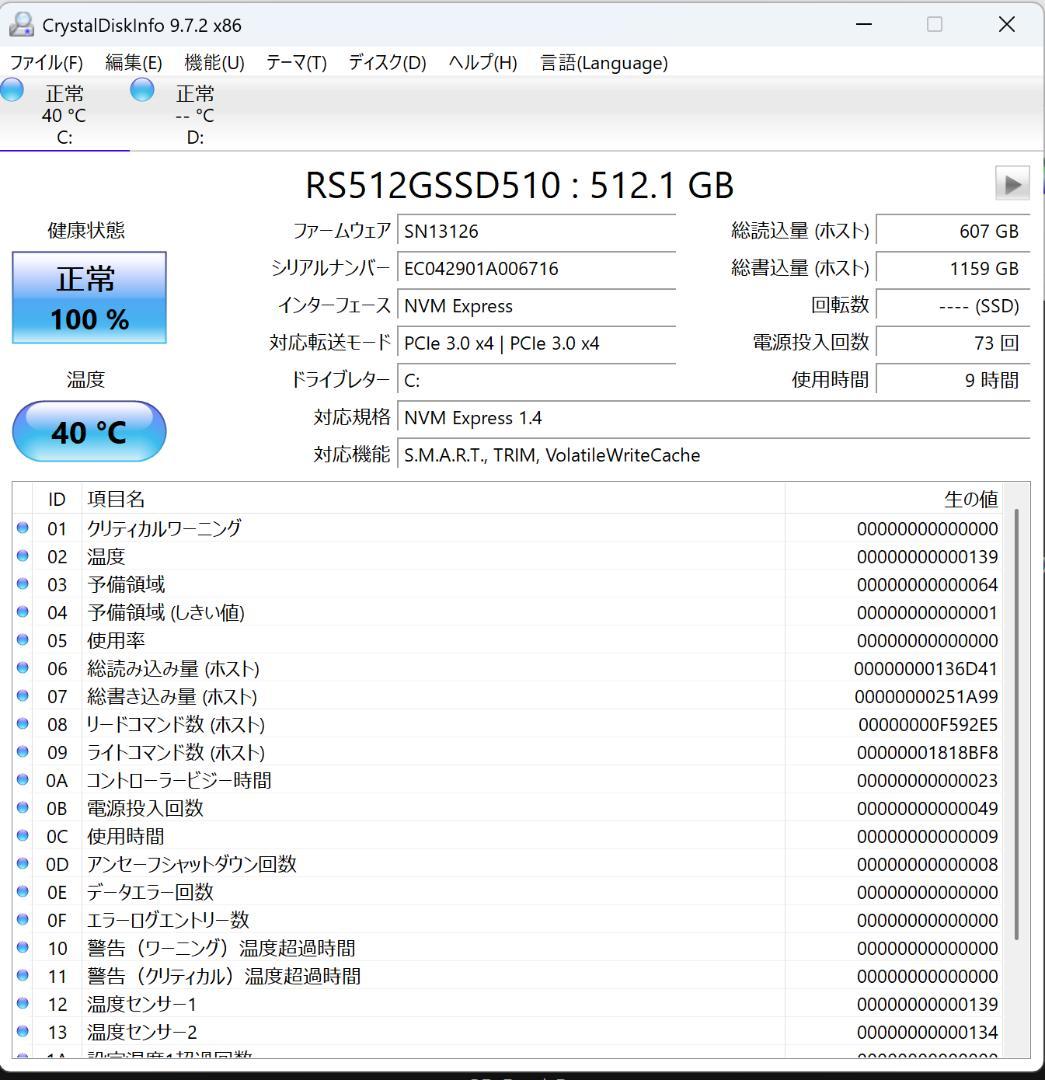The width and height of the screenshot is (1045, 1080).
Task: Click the blue status dot beside 温度 row
Action: (22, 556)
